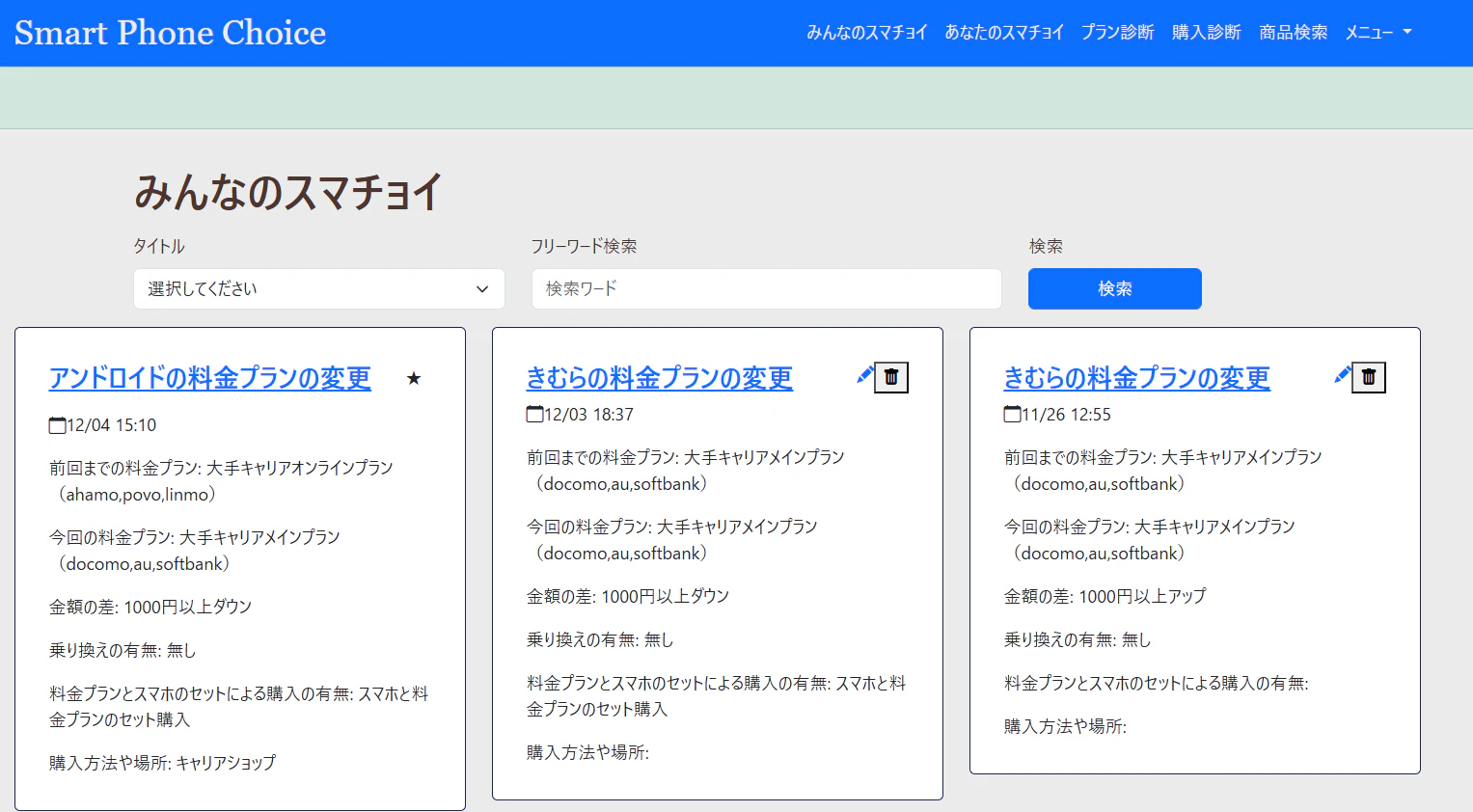Expand the メニュー dropdown in navbar
The height and width of the screenshot is (812, 1473).
[1378, 32]
